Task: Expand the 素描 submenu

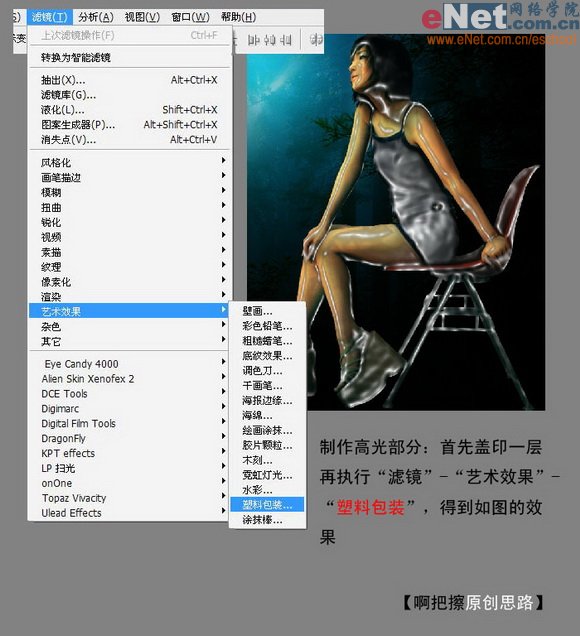Action: (x=130, y=252)
